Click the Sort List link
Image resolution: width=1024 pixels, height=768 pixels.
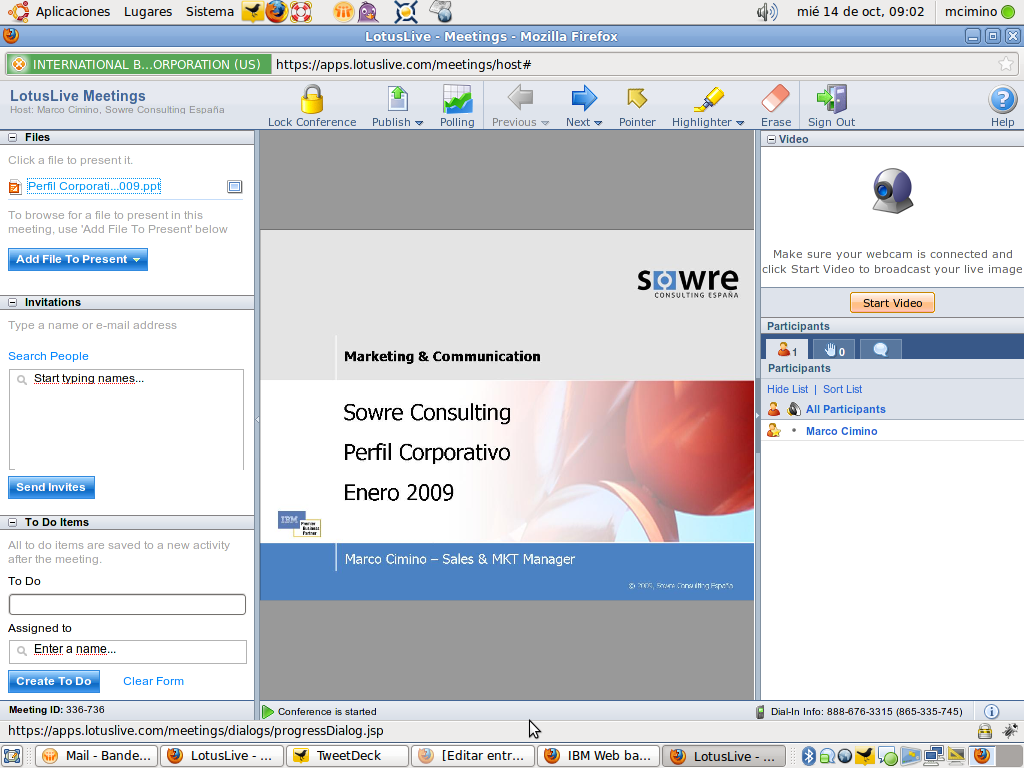click(x=842, y=389)
